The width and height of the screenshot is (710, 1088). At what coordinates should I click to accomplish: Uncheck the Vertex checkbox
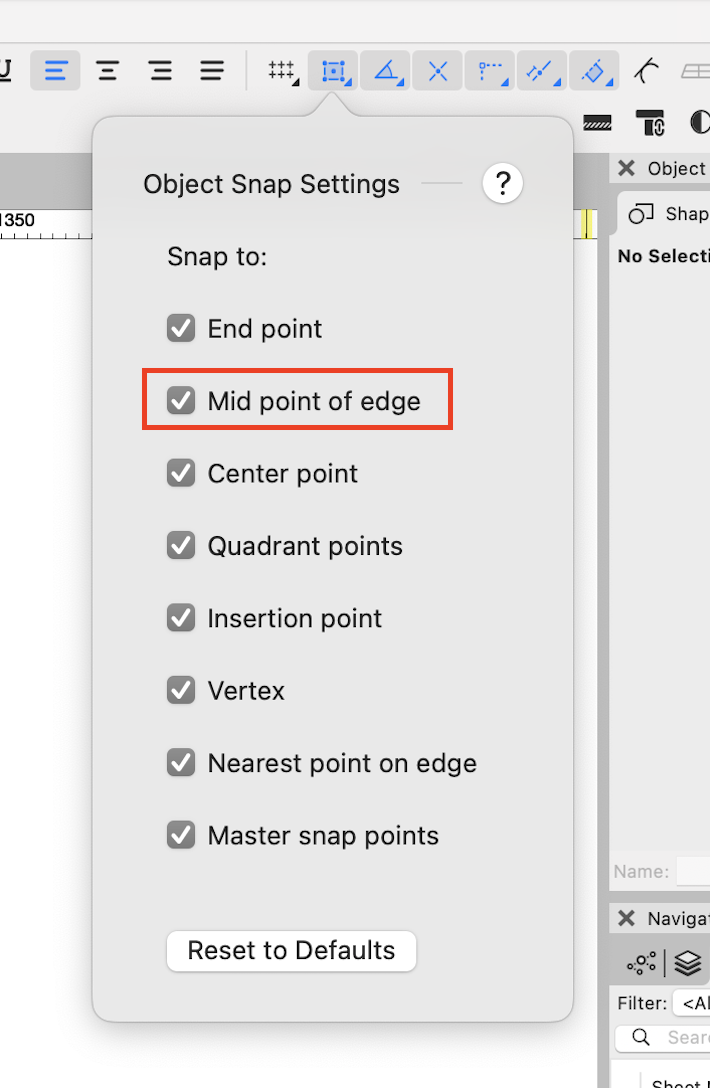(181, 690)
